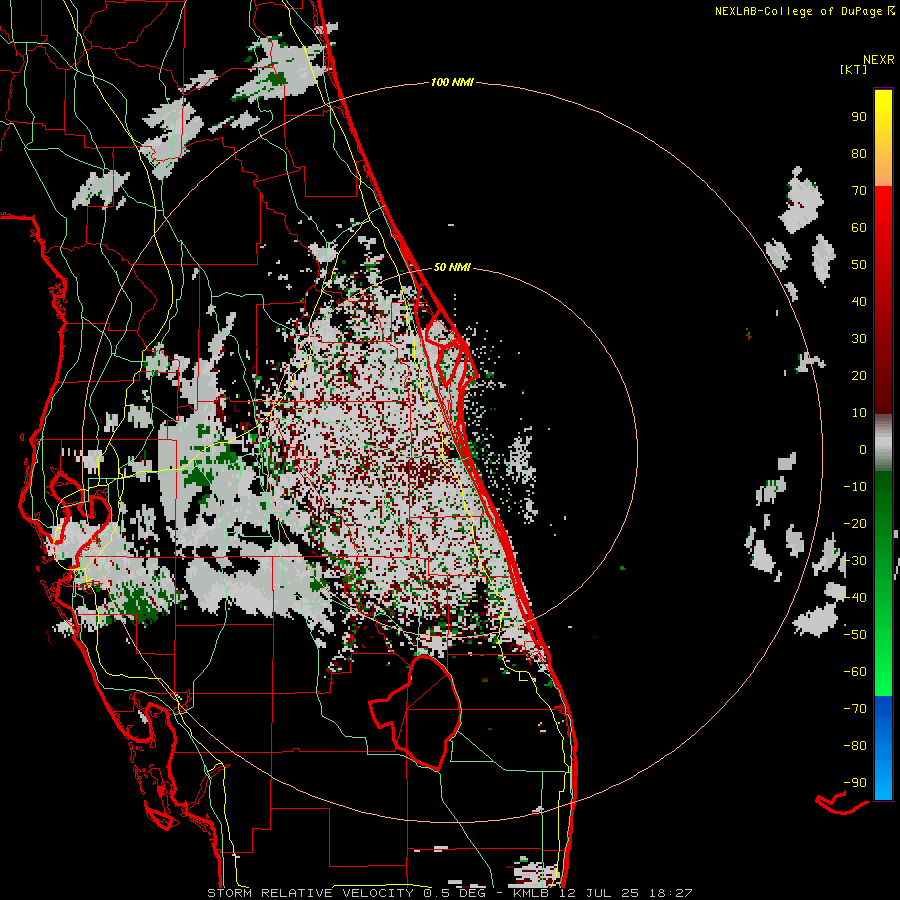Click the 18:27 timestamp text
The height and width of the screenshot is (900, 900).
click(x=670, y=893)
